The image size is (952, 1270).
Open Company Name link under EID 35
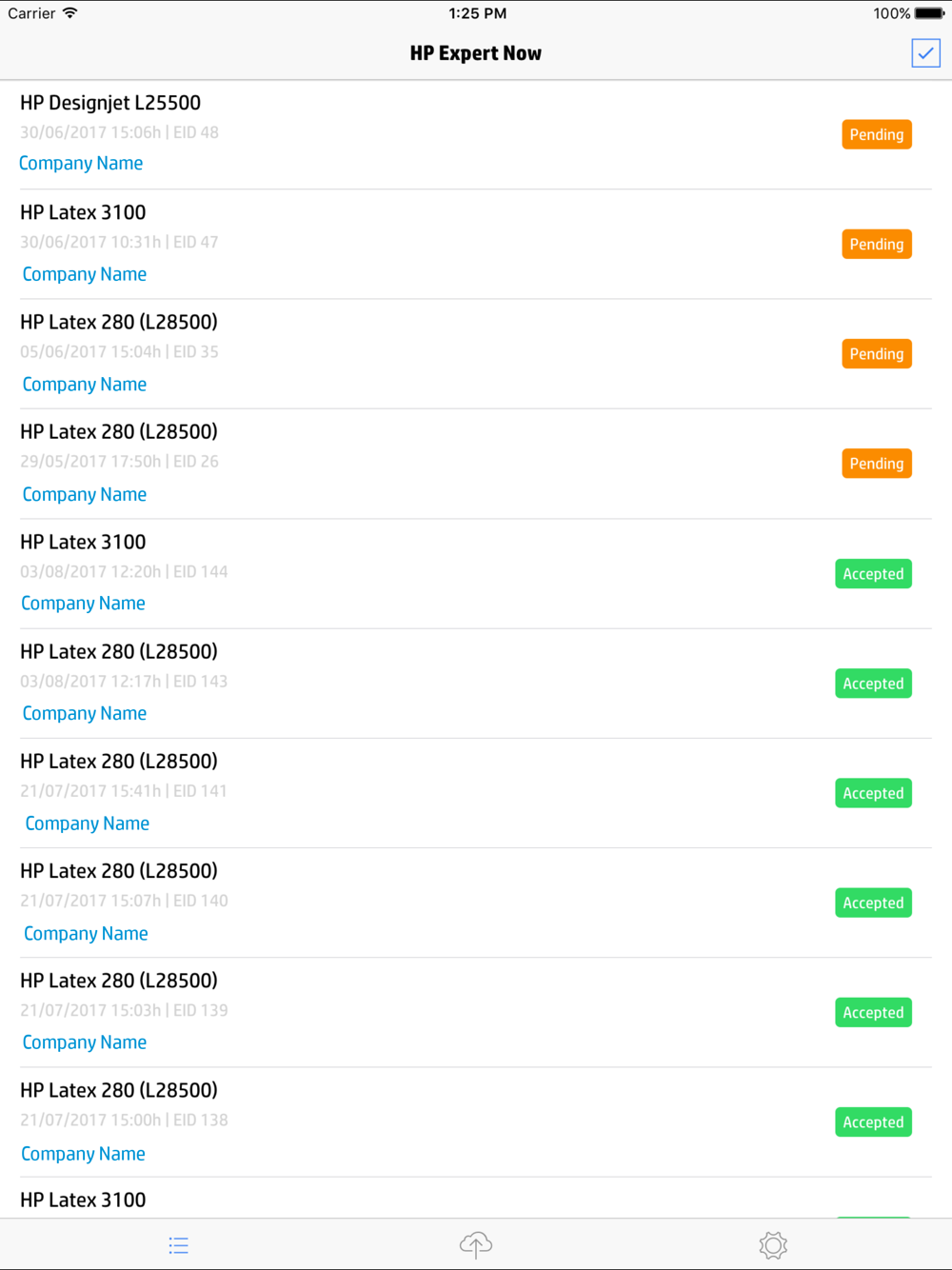coord(85,385)
